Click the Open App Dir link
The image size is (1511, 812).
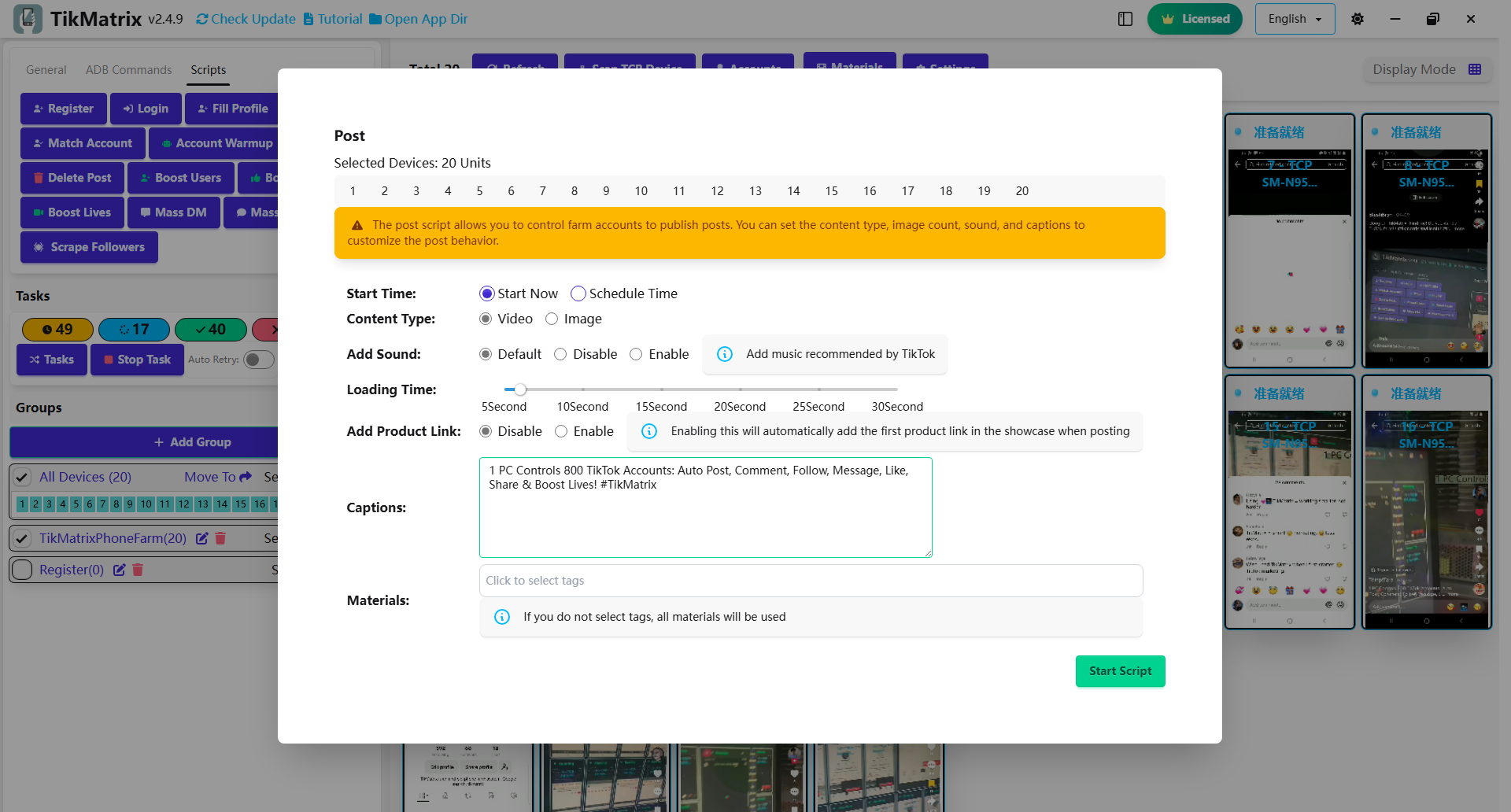[x=418, y=19]
